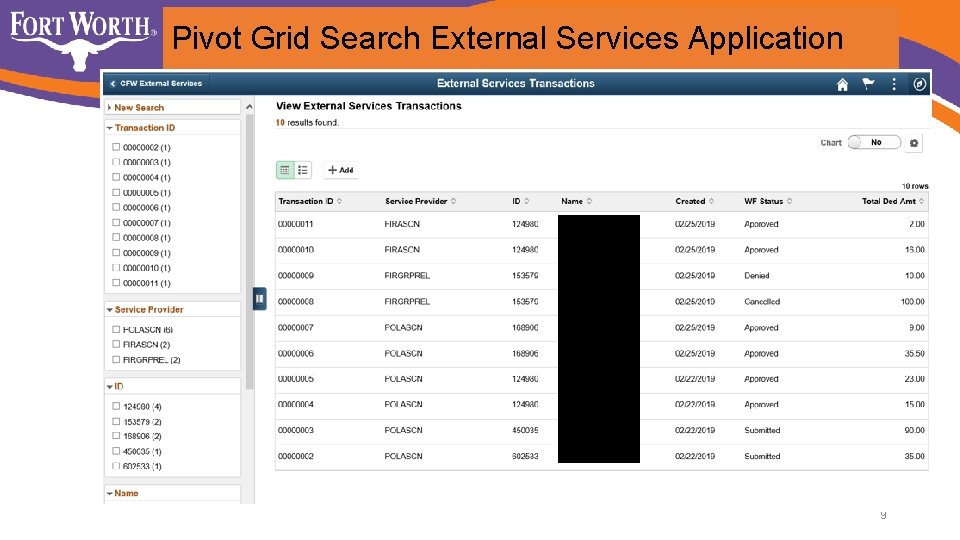Screen dimensions: 960x540
Task: Click the 35.50 deduction amount
Action: [914, 353]
